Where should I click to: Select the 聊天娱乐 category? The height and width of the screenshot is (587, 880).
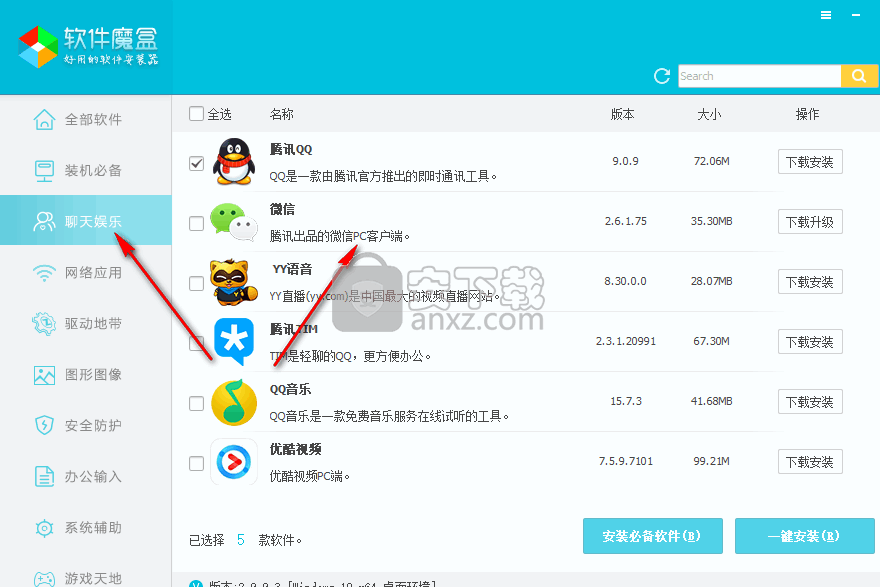coord(85,221)
